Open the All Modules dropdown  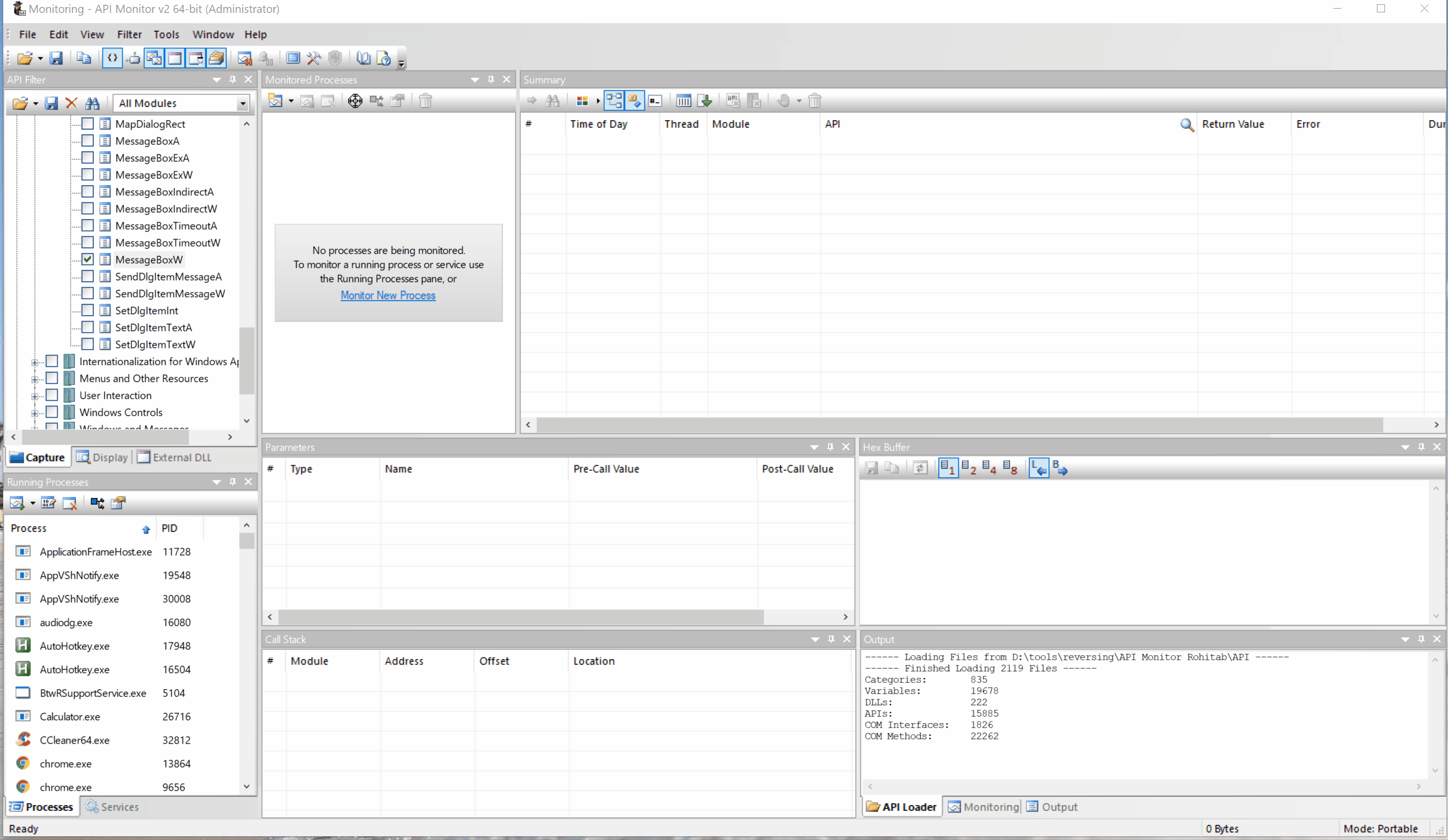(242, 103)
